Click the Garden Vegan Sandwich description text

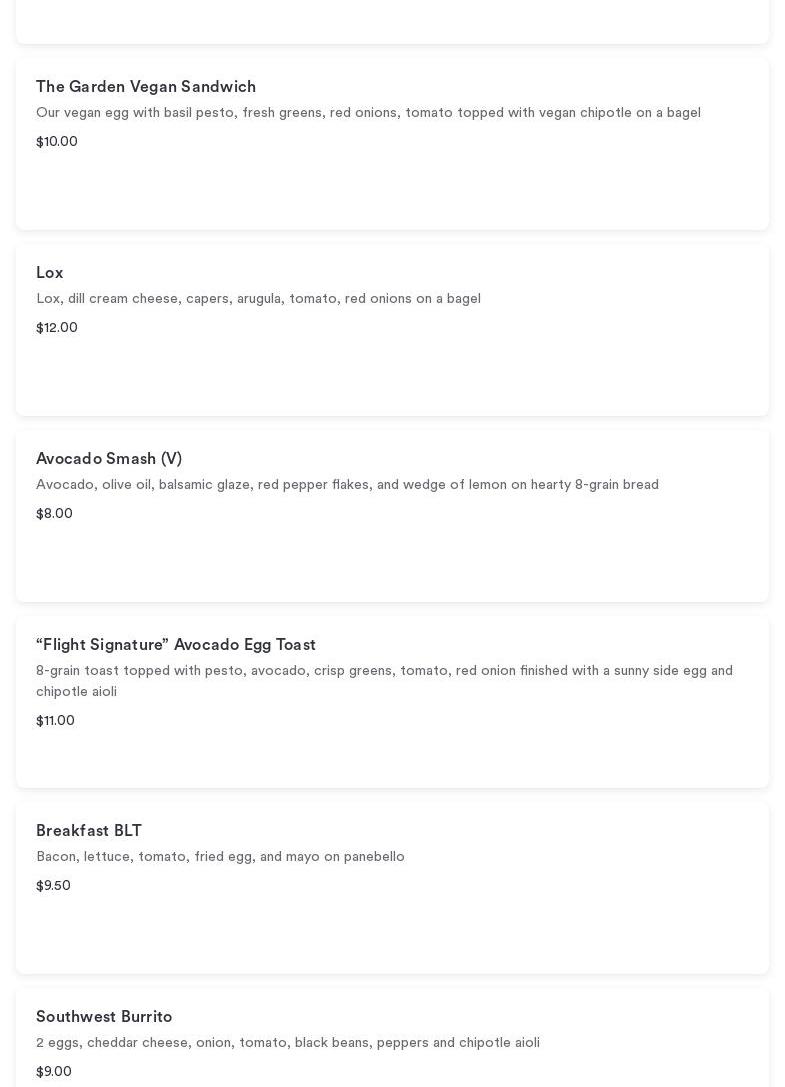368,113
